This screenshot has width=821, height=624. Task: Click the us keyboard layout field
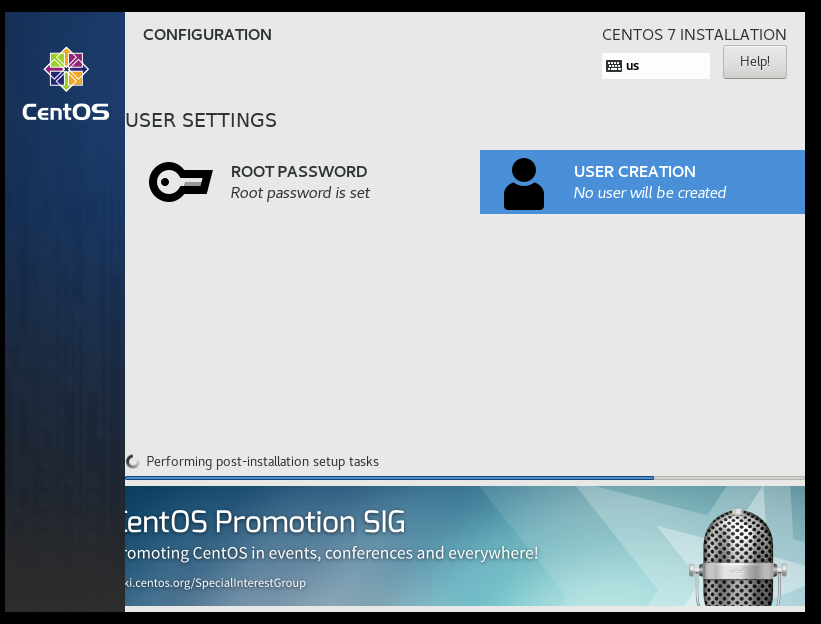tap(656, 66)
